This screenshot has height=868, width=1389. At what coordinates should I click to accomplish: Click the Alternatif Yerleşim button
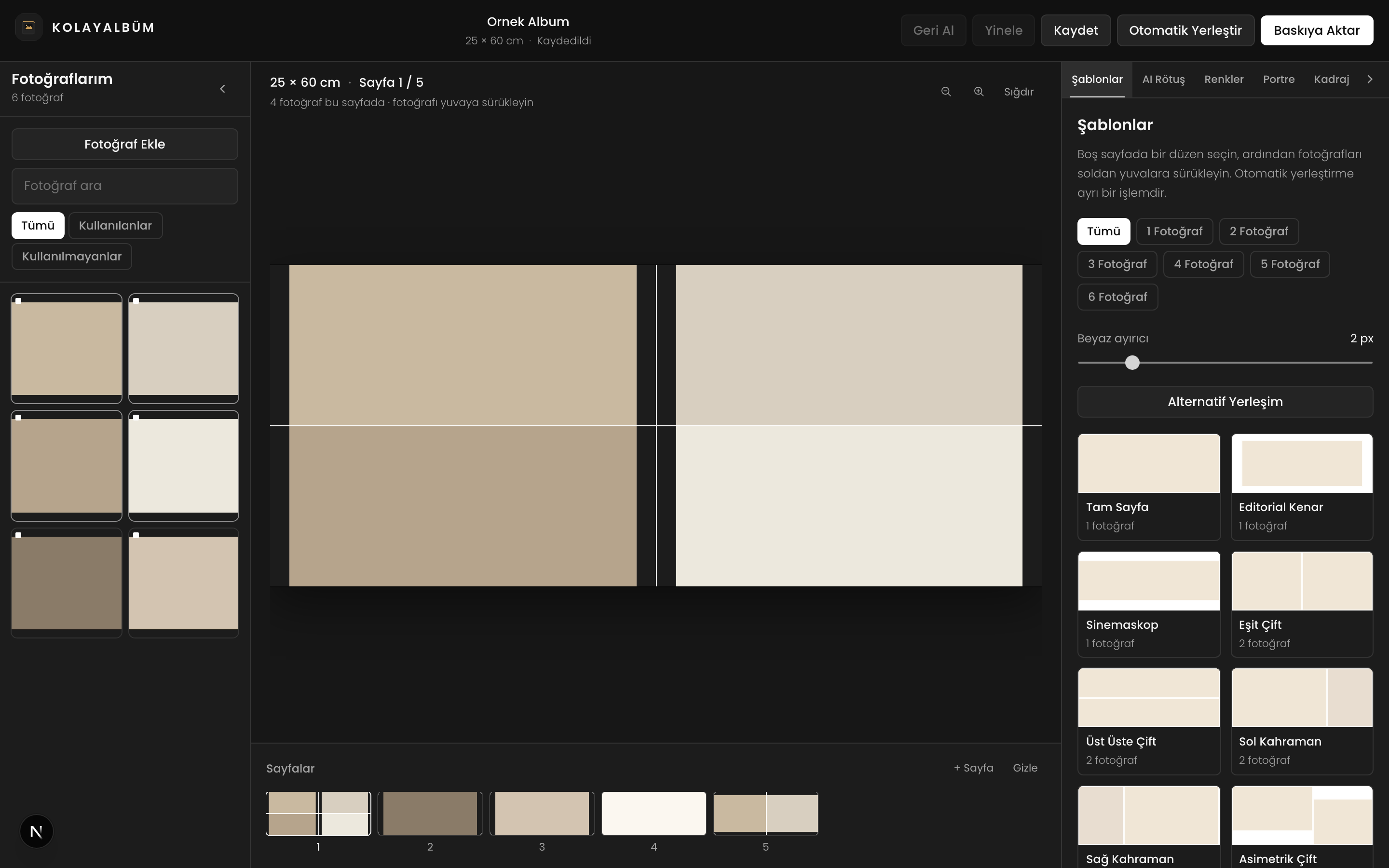(x=1225, y=402)
